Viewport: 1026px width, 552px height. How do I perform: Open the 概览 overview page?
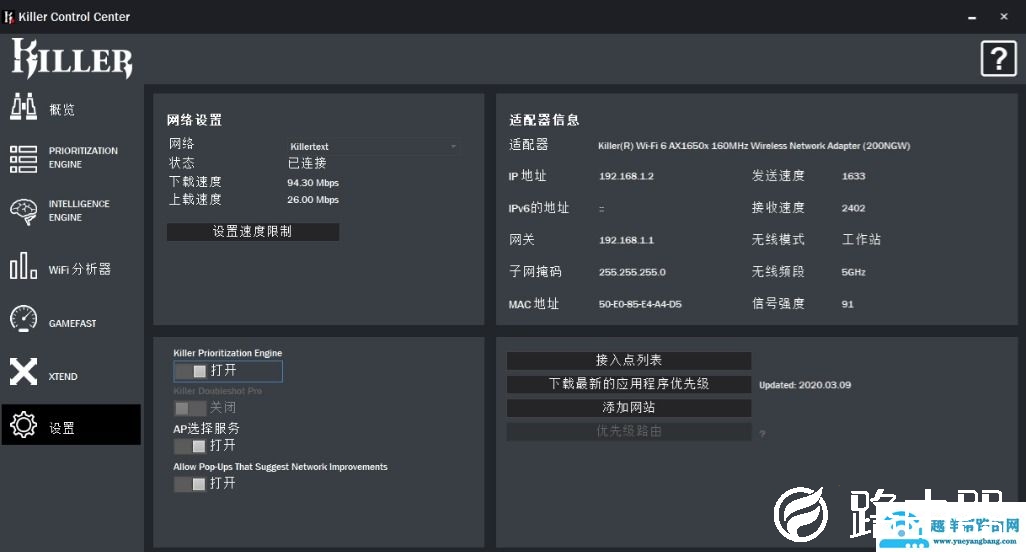[x=62, y=110]
